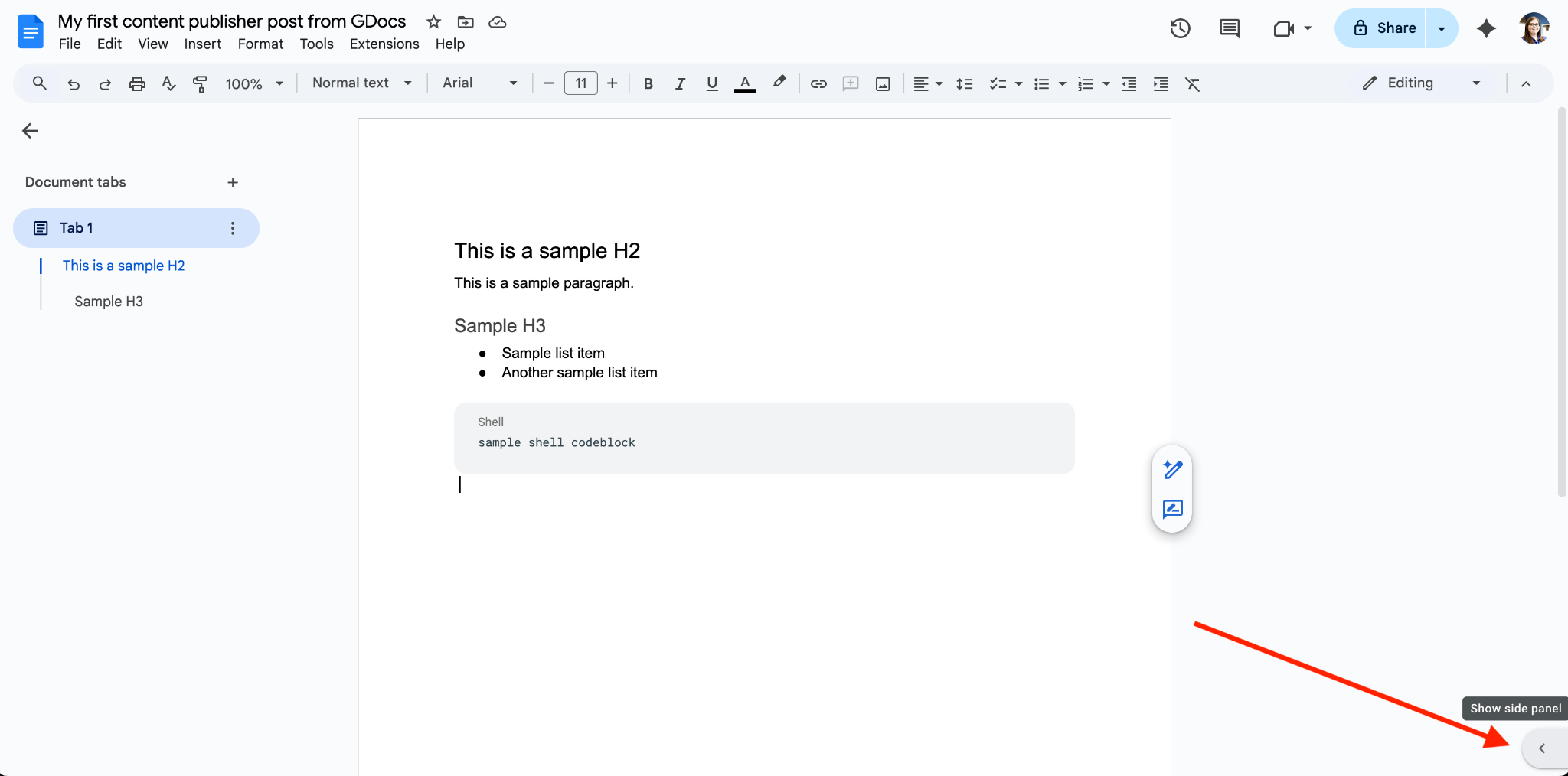Viewport: 1568px width, 776px height.
Task: Click the insert link icon
Action: (818, 83)
